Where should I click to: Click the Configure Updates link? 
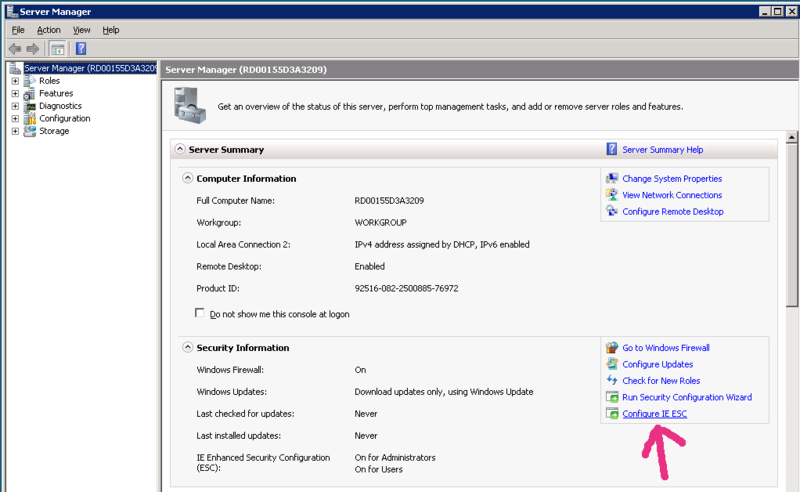coord(657,364)
